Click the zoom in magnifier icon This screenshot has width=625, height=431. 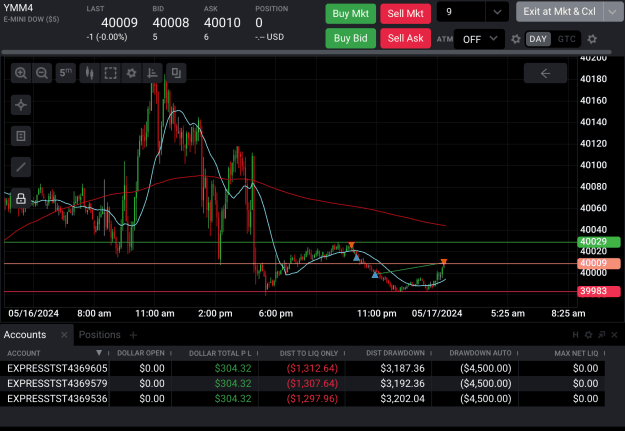pos(21,73)
